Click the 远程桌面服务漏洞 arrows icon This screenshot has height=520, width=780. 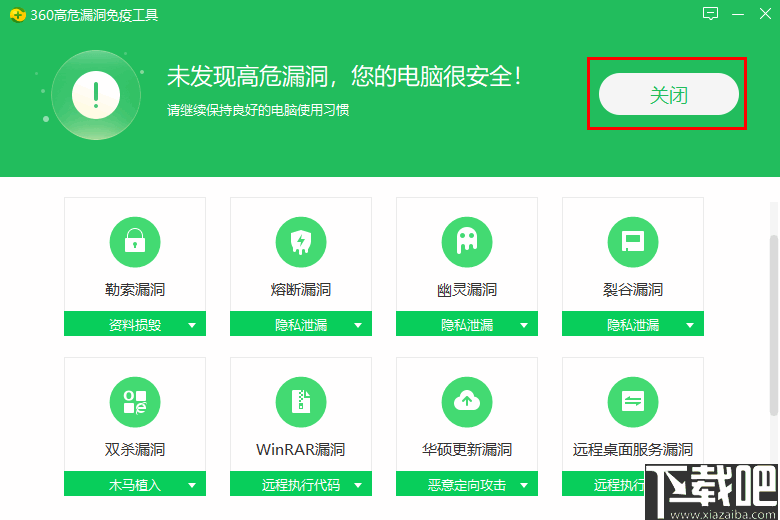tap(633, 402)
